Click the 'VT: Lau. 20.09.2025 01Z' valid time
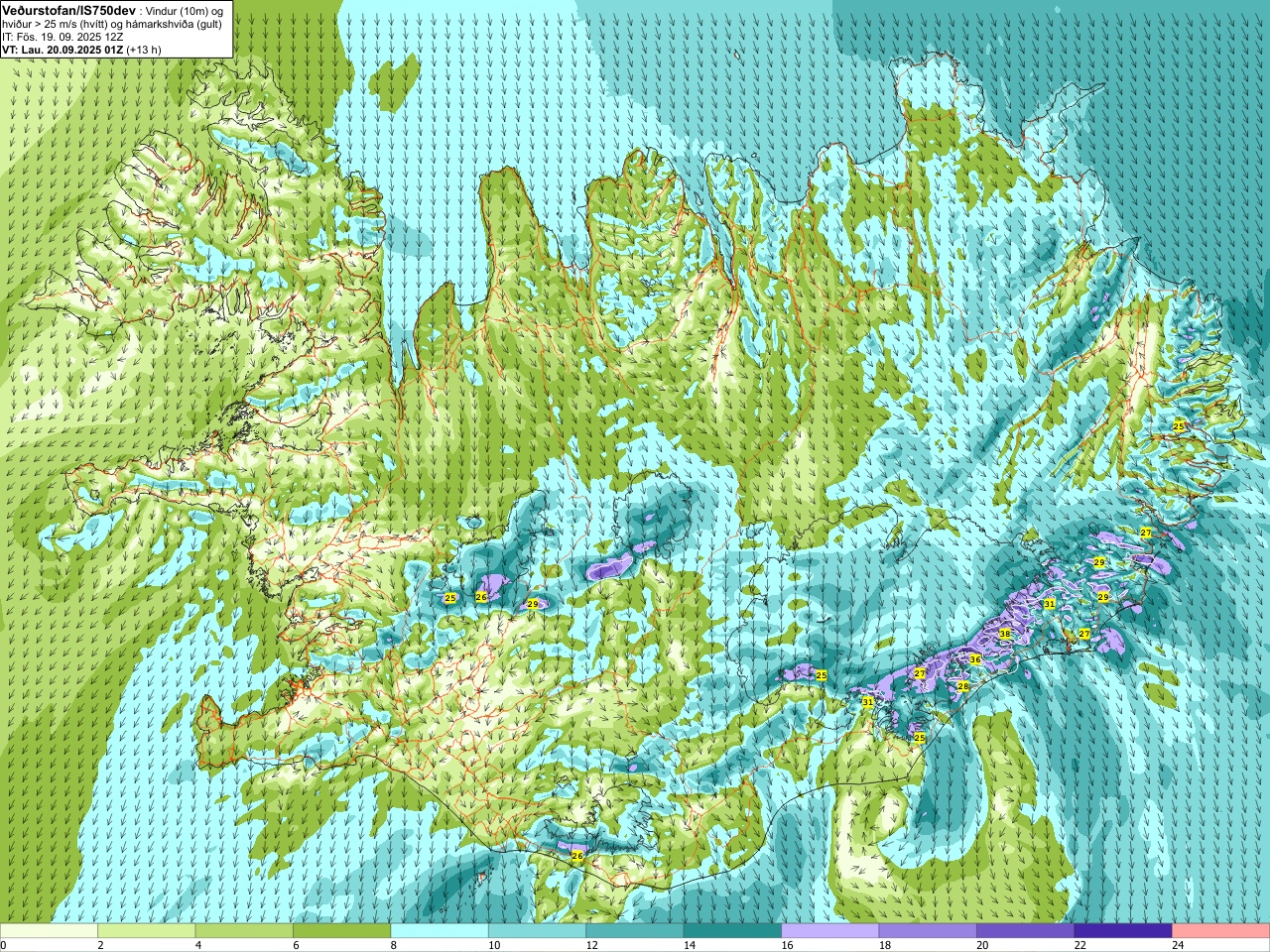1270x952 pixels. (x=63, y=50)
